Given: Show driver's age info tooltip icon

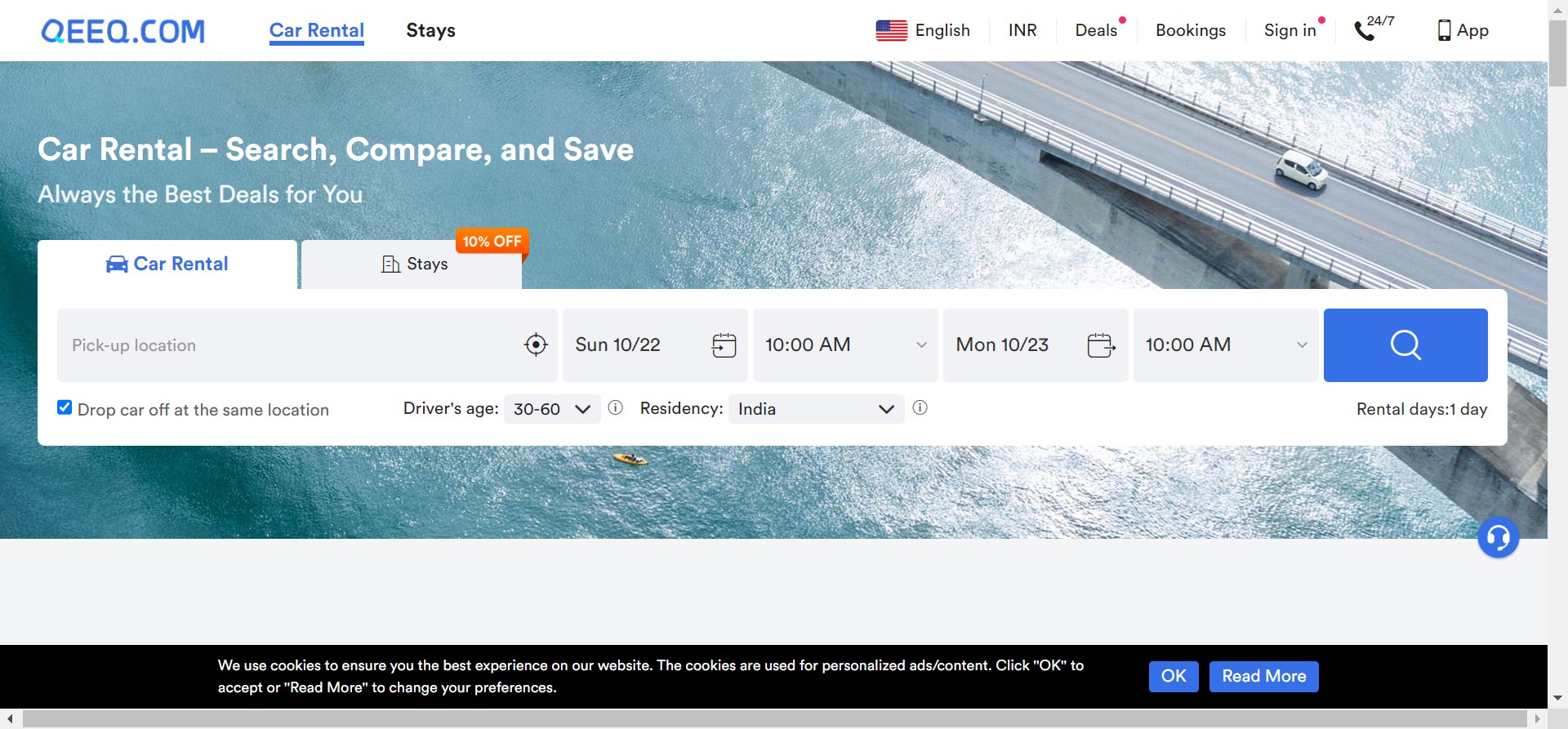Looking at the screenshot, I should click(x=616, y=408).
